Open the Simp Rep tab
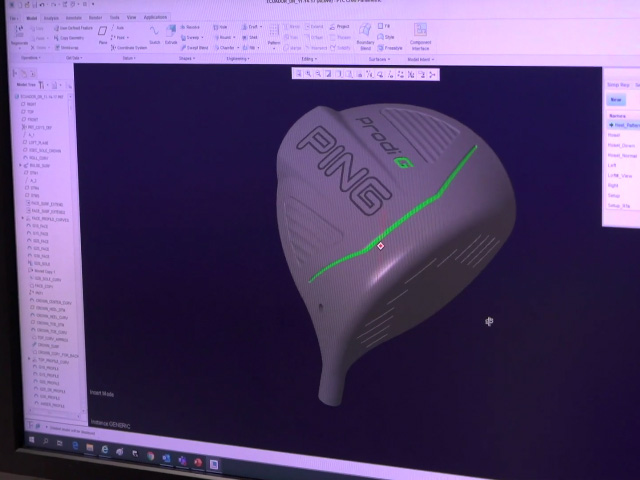This screenshot has width=640, height=480. pos(618,85)
